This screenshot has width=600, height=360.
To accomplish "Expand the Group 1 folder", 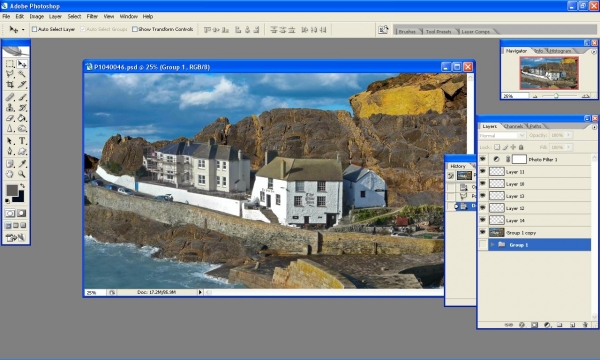I will [x=493, y=244].
